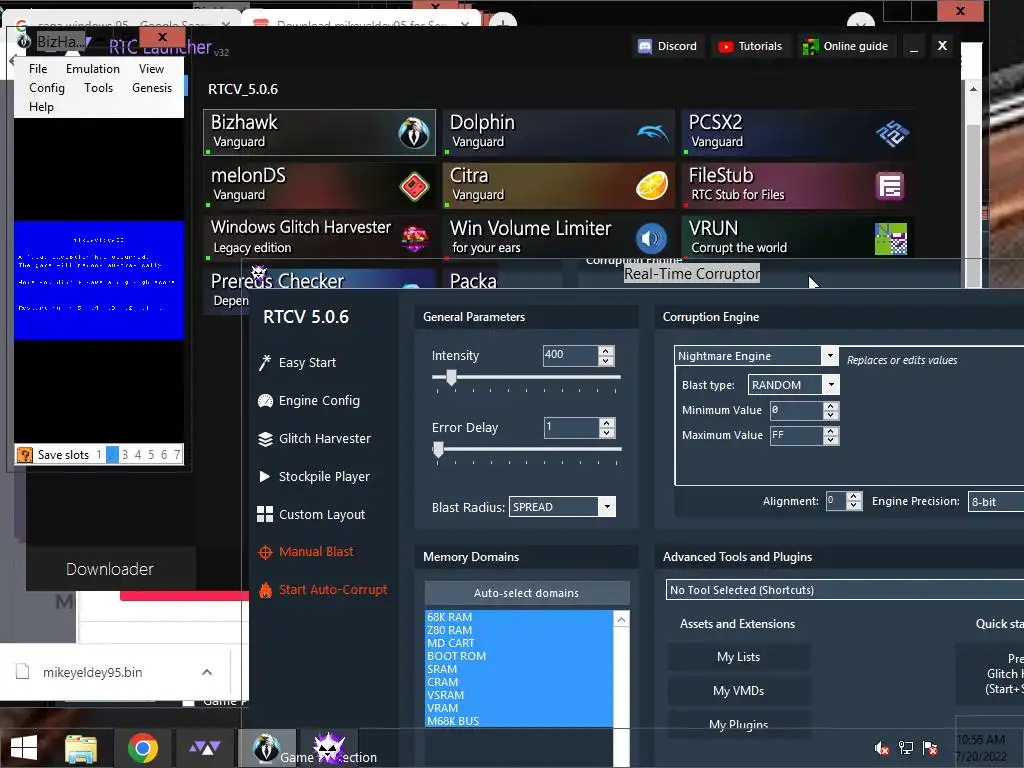Click the PCSX2 Vanguard logo icon
The image size is (1024, 768).
pos(891,134)
